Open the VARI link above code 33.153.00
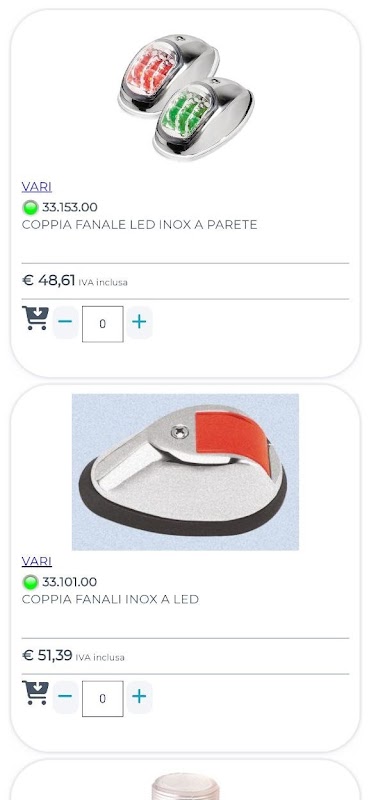 (37, 187)
